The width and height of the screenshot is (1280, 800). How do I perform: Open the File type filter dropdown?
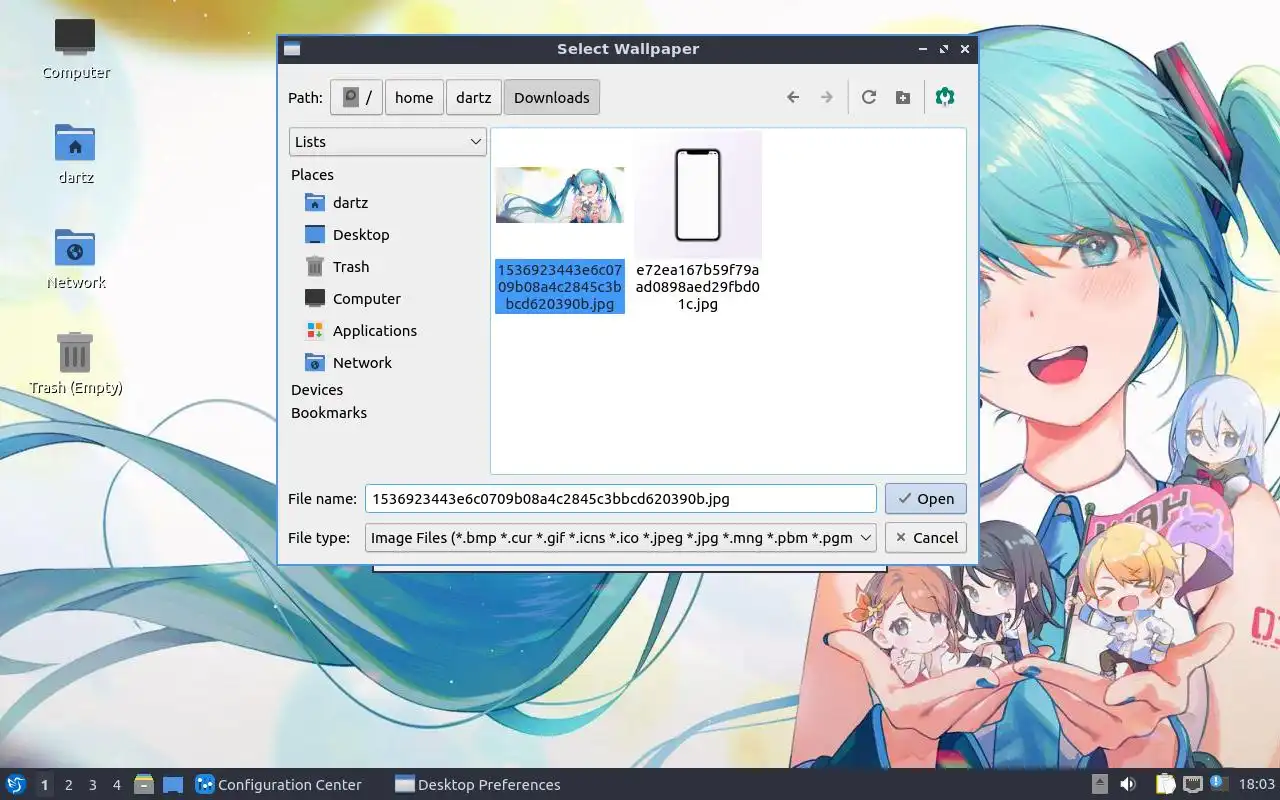coord(621,537)
